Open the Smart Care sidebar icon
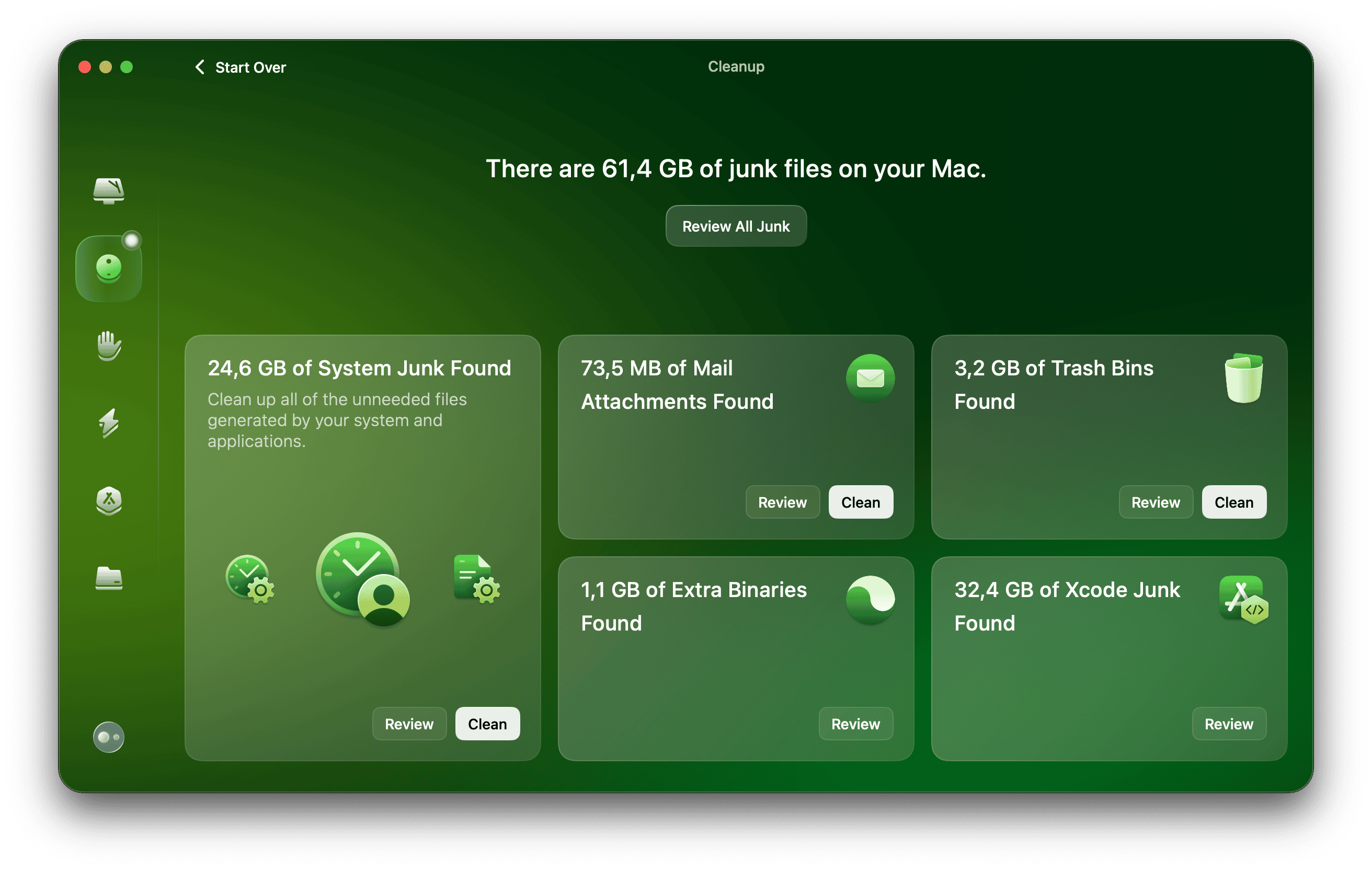Viewport: 1372px width, 870px height. (x=108, y=191)
